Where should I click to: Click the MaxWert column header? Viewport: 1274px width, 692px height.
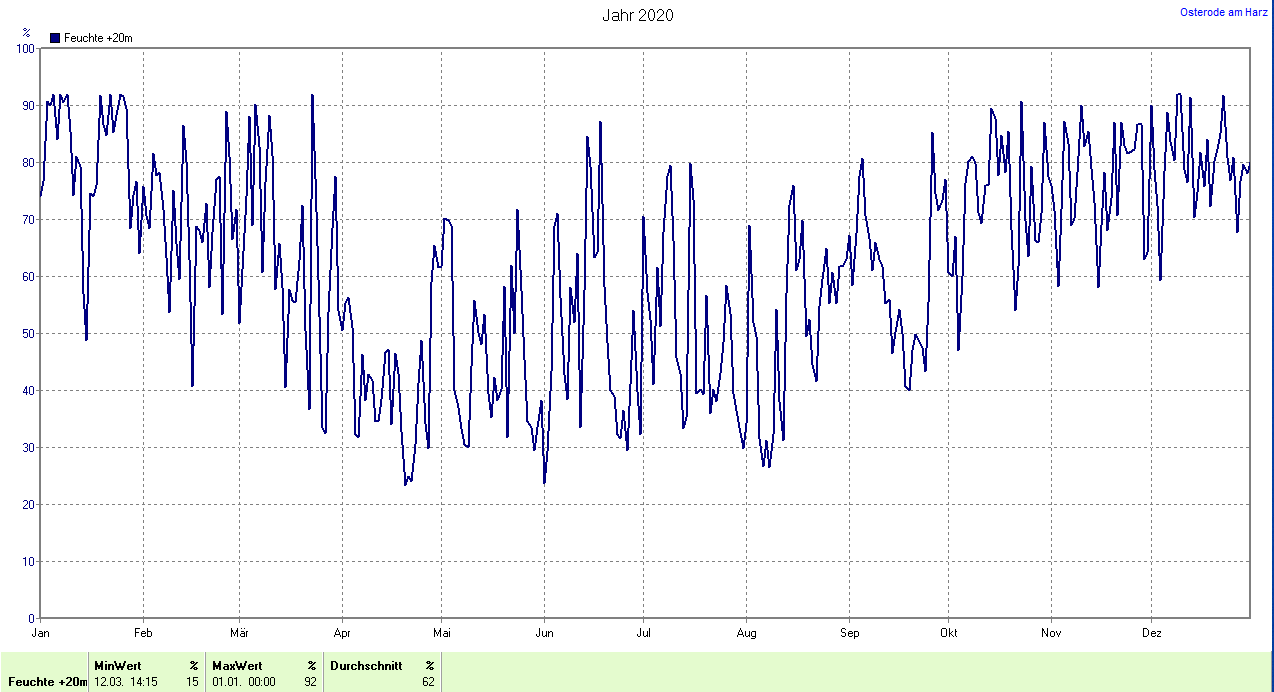tap(236, 665)
